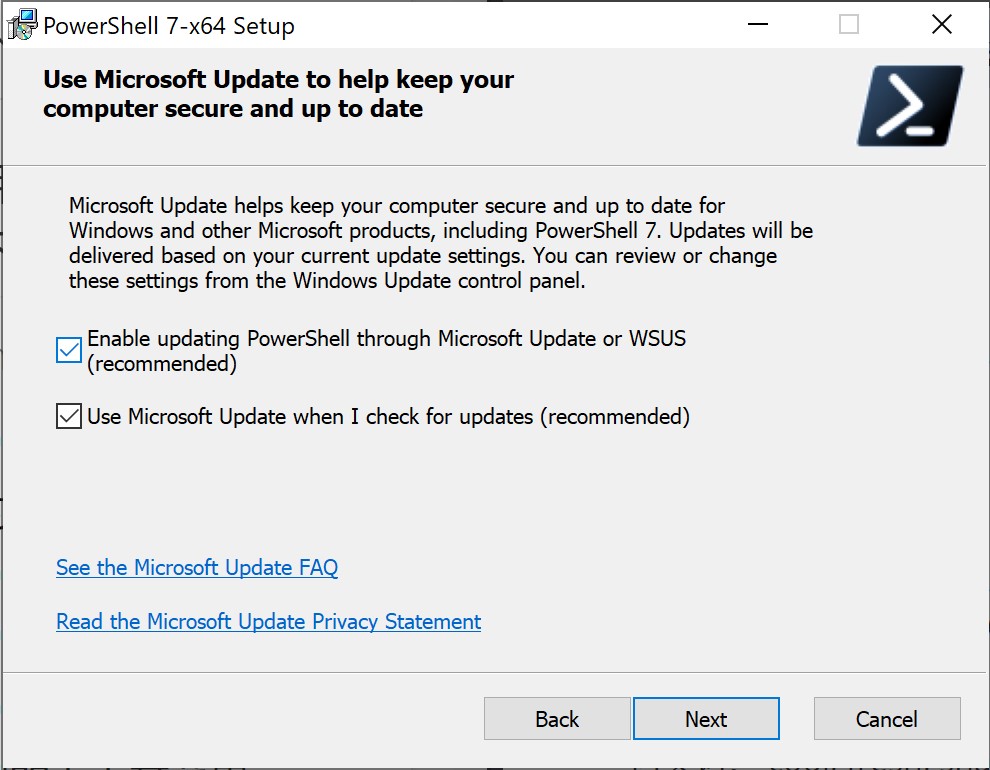Click the PowerShell logo in the header
Screen dimensions: 990x770
pyautogui.click(x=910, y=106)
